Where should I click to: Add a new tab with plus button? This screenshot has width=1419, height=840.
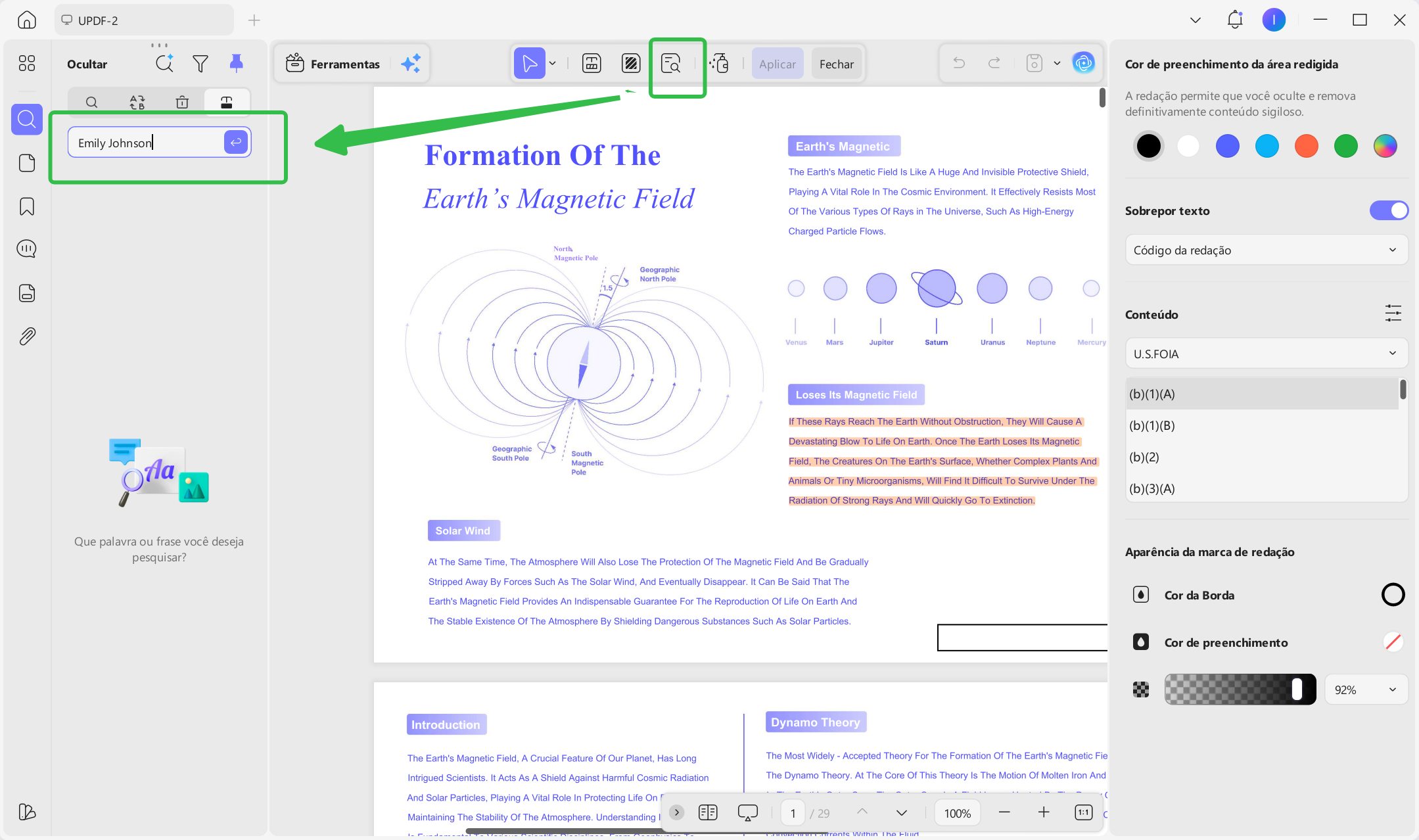[254, 20]
